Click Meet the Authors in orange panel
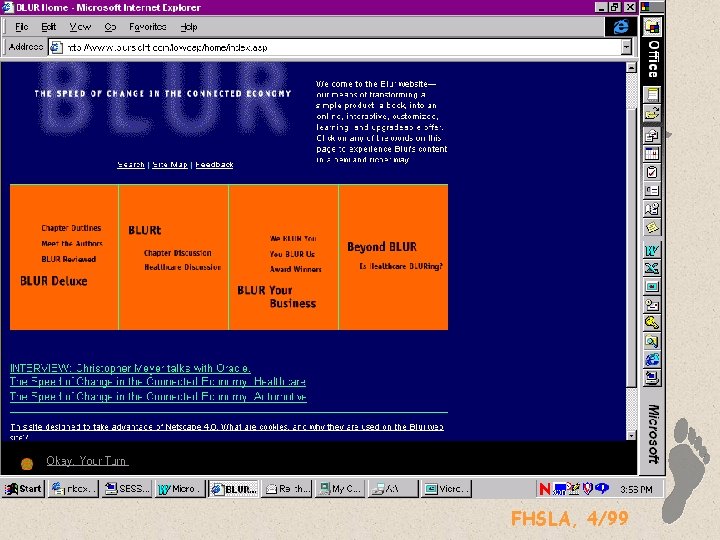Viewport: 720px width, 540px height. pyautogui.click(x=72, y=243)
